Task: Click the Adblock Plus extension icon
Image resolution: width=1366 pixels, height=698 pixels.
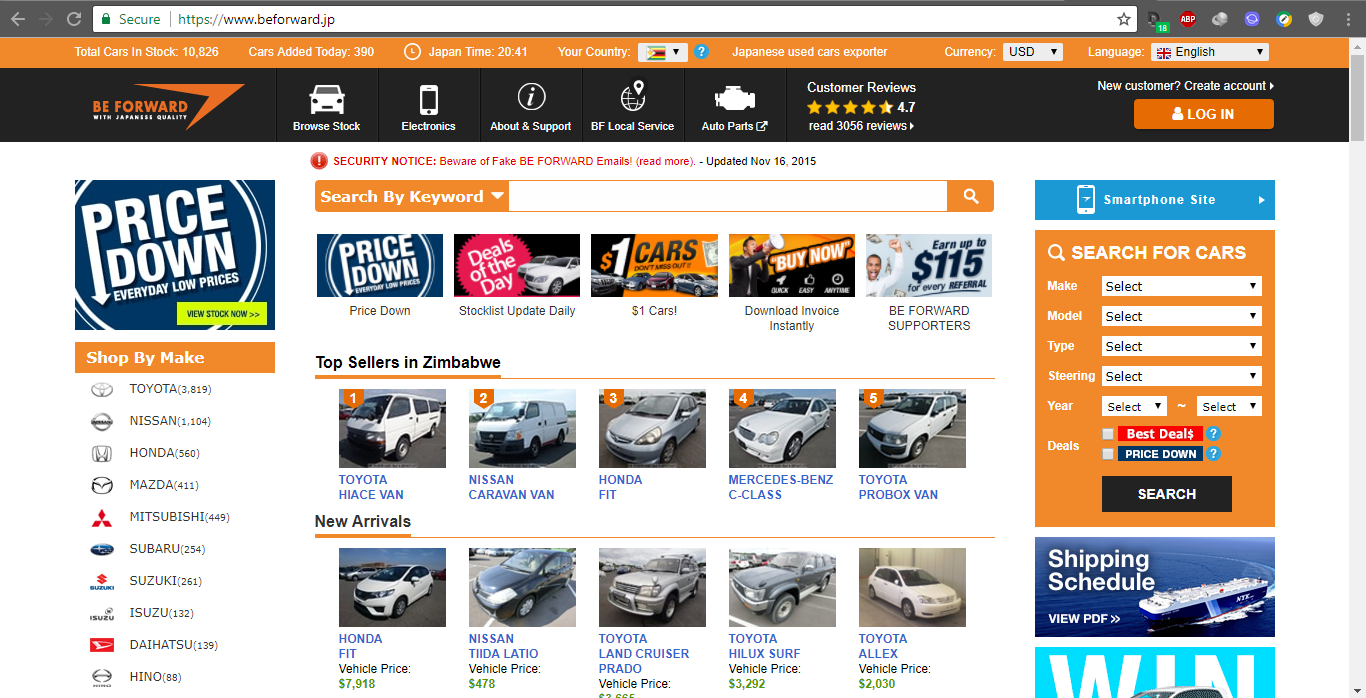Action: pos(1187,19)
